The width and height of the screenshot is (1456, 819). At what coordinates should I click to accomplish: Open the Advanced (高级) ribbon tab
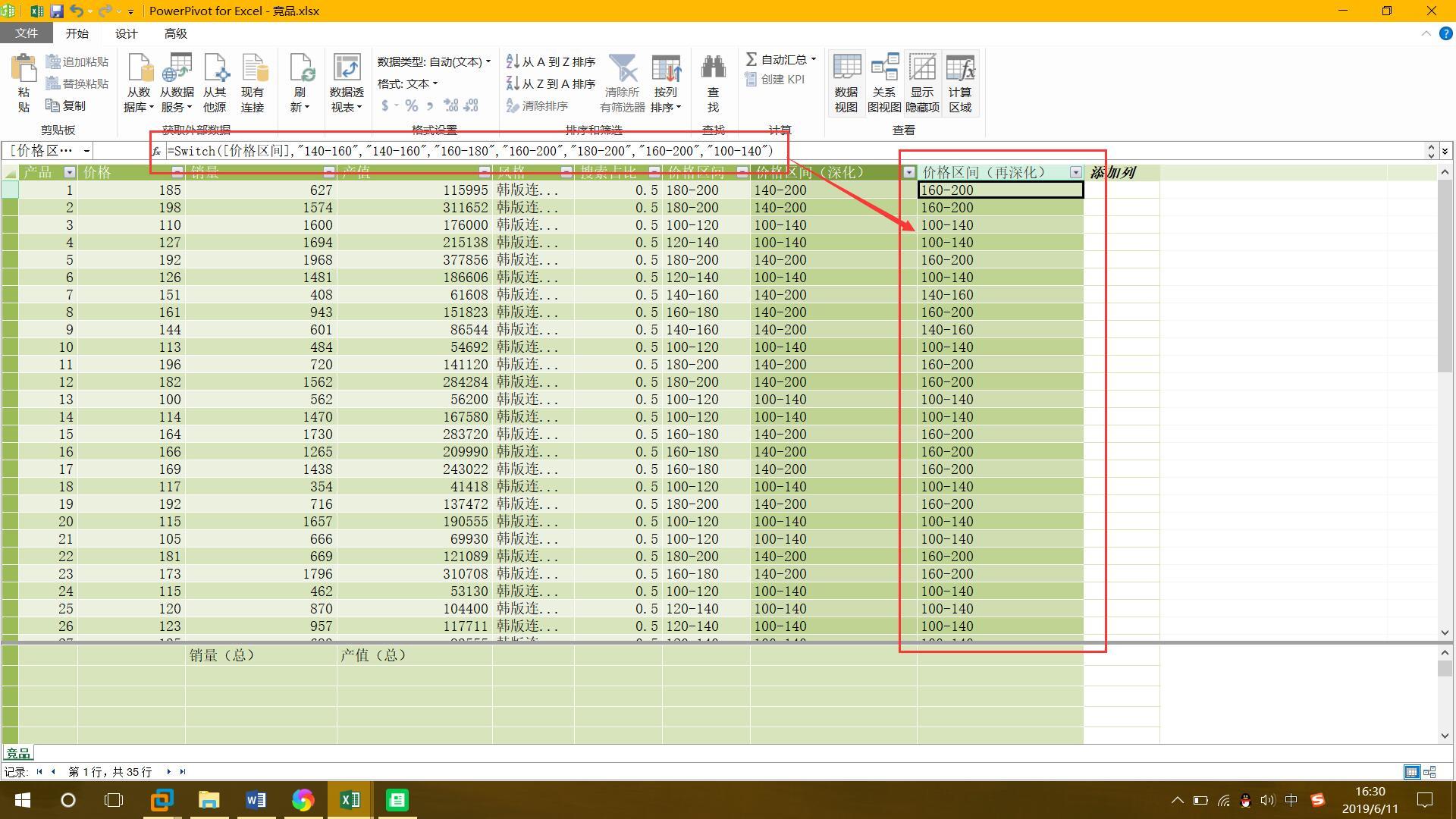tap(175, 33)
